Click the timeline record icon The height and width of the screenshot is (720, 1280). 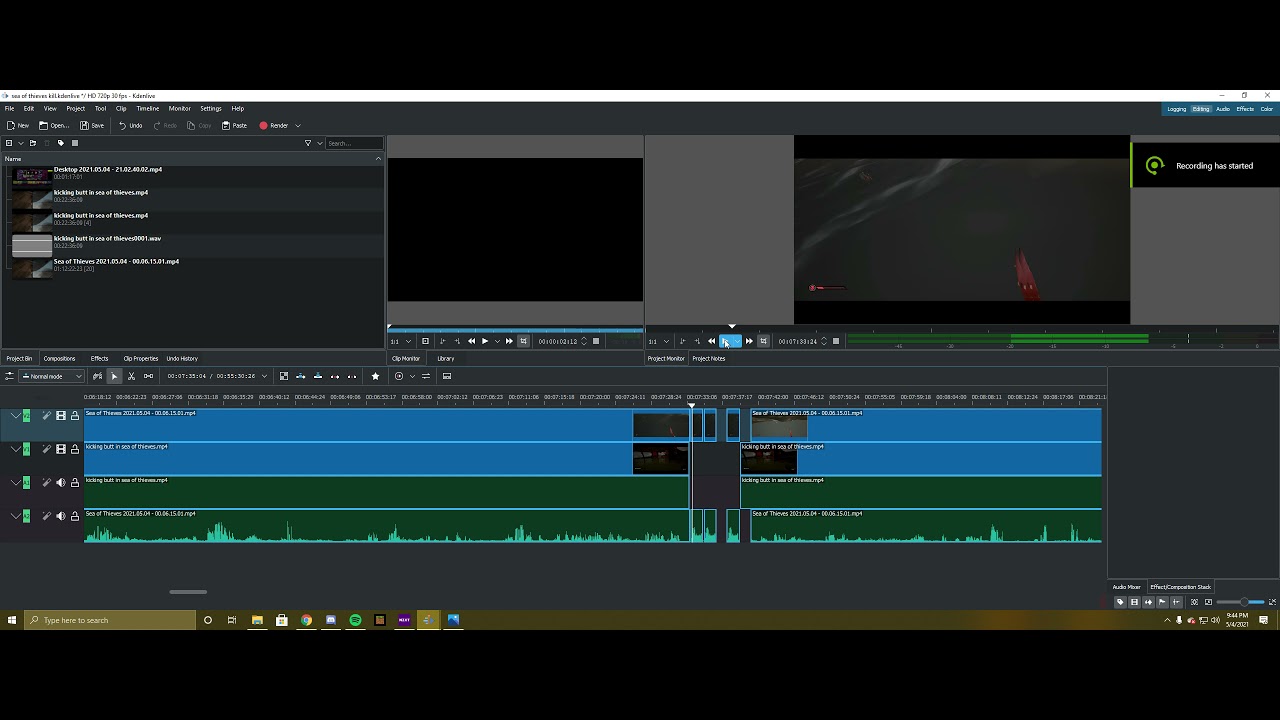tap(399, 376)
